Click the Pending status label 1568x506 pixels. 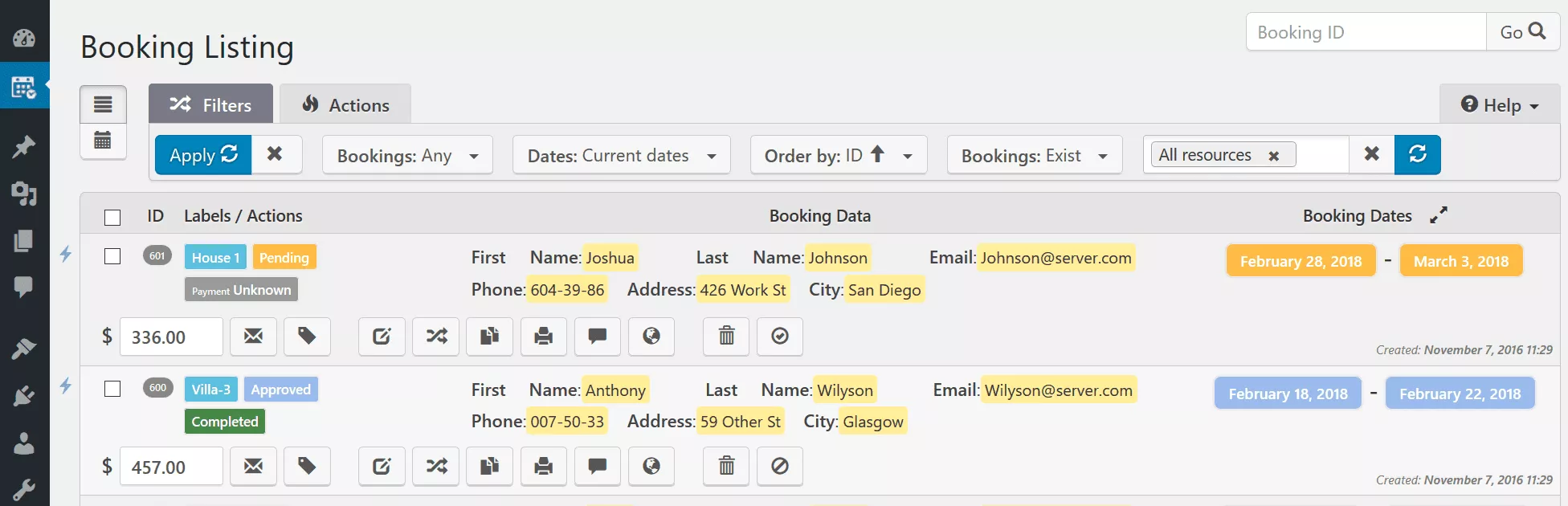pos(284,257)
